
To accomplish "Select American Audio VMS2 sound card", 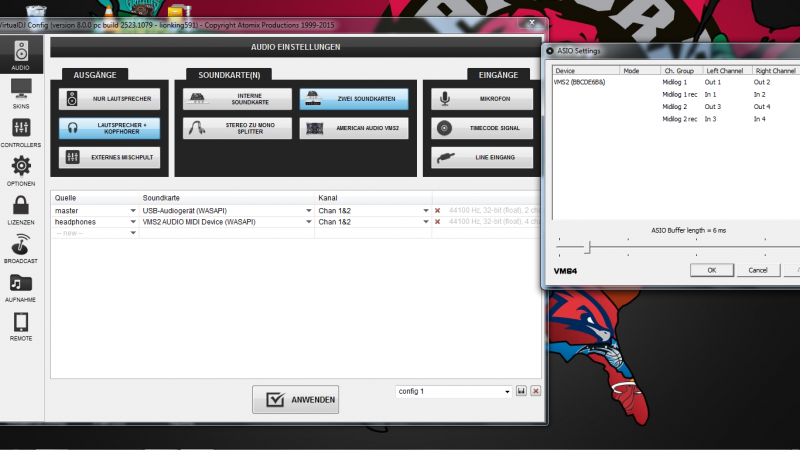I will click(x=354, y=128).
